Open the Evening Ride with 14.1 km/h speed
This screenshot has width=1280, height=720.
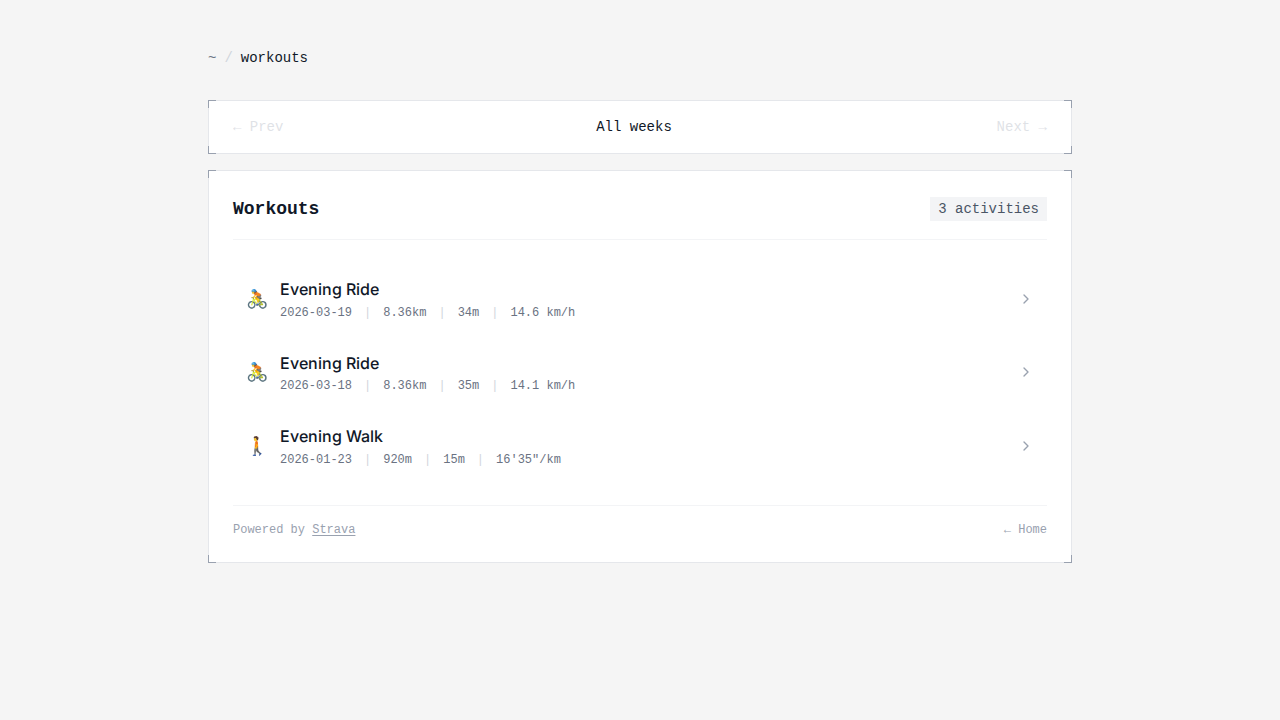pyautogui.click(x=329, y=363)
